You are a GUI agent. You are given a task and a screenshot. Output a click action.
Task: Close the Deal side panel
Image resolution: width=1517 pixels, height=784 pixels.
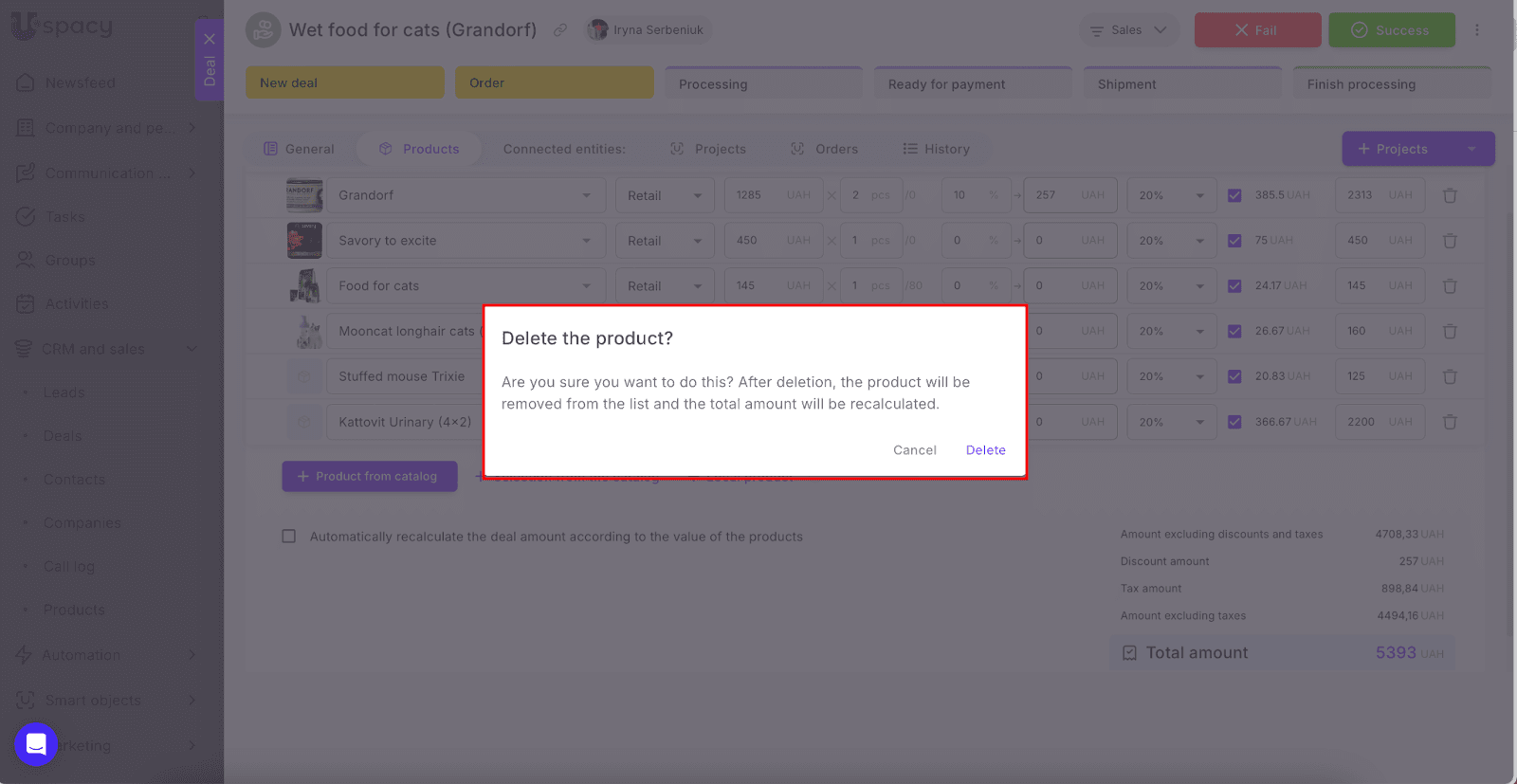click(210, 39)
